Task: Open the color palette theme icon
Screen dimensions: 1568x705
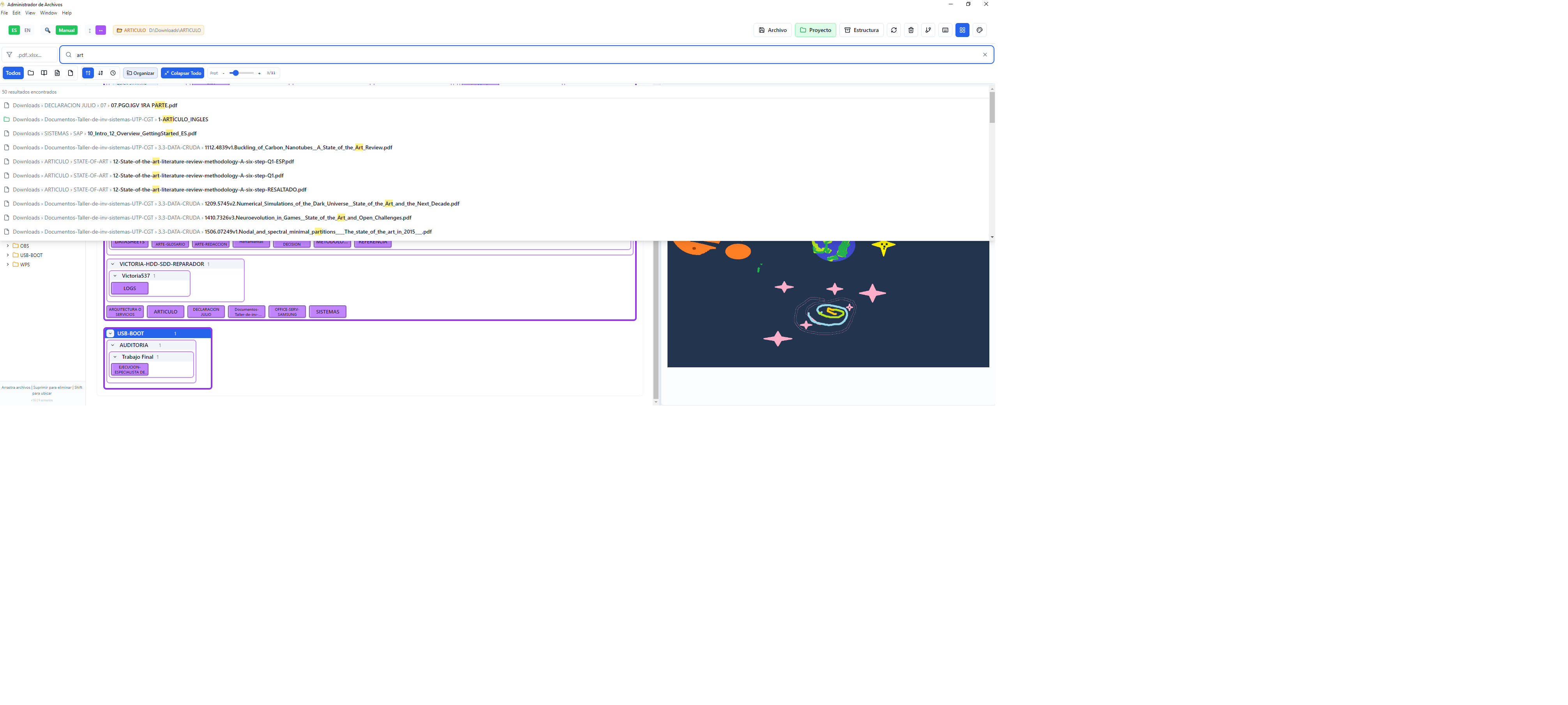Action: pos(979,30)
